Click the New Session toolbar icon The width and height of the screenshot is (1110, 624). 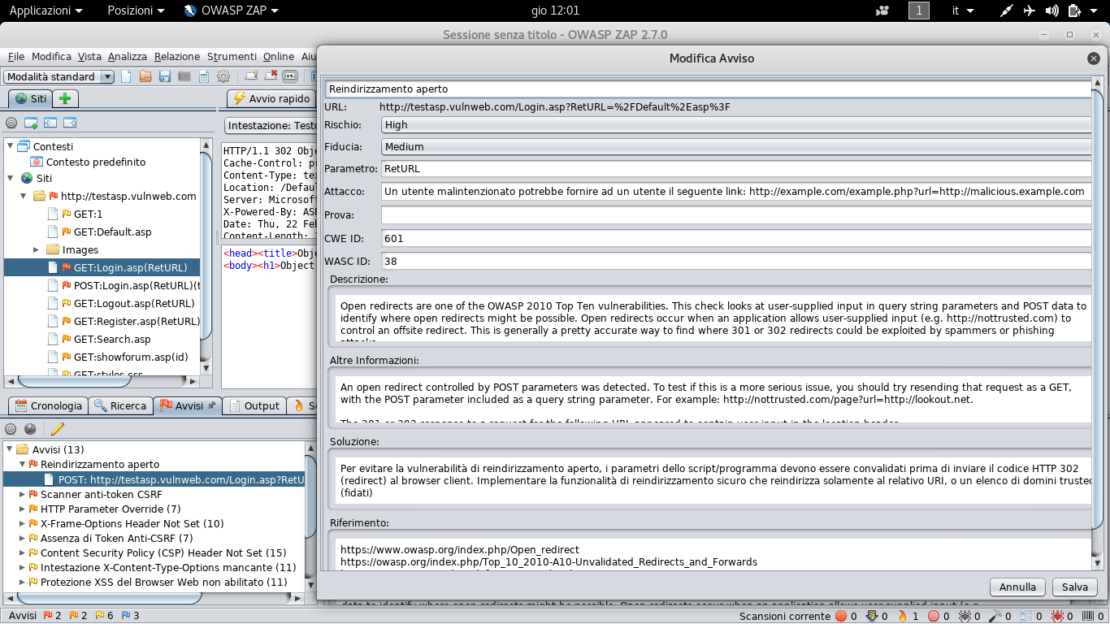127,76
